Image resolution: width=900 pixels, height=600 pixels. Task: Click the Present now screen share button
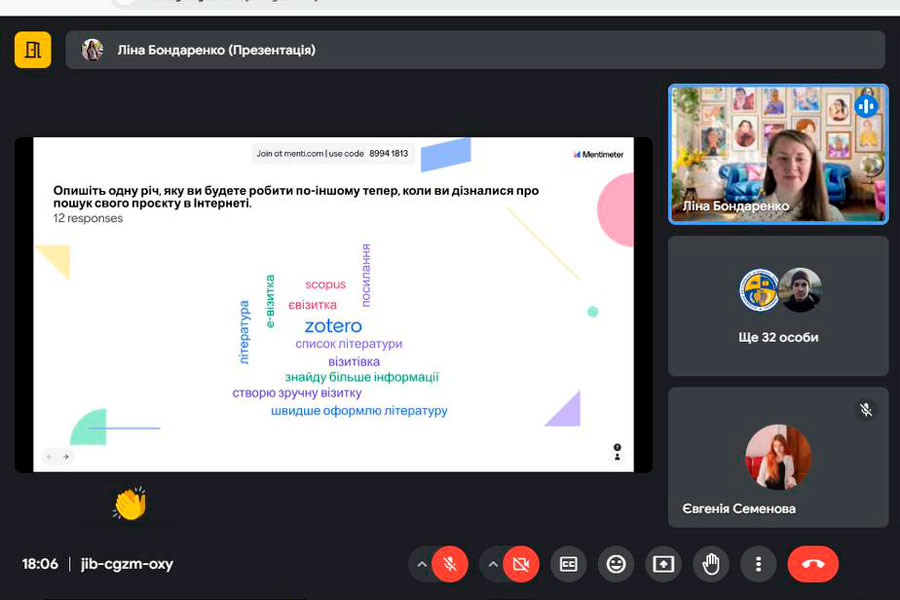pos(664,564)
